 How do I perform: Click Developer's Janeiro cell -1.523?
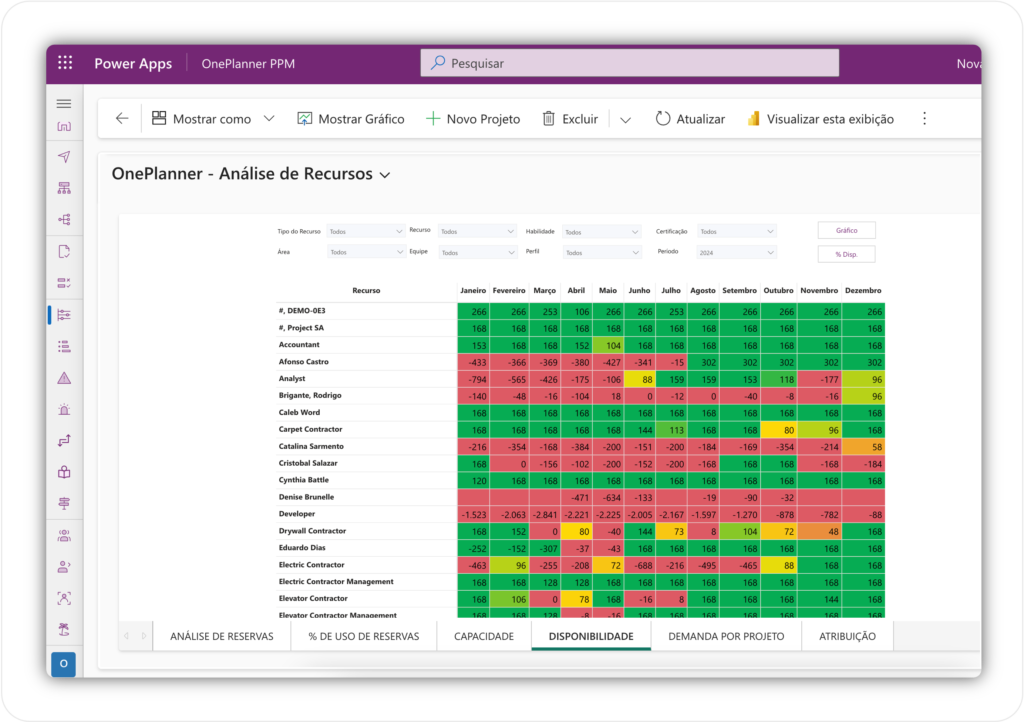tap(473, 514)
